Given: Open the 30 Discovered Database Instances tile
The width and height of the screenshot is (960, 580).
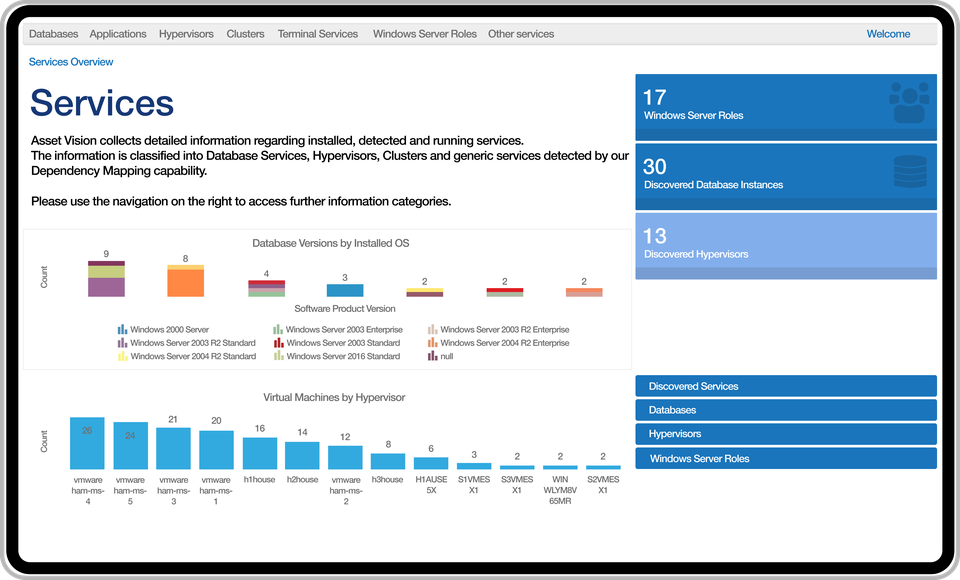Looking at the screenshot, I should 786,176.
